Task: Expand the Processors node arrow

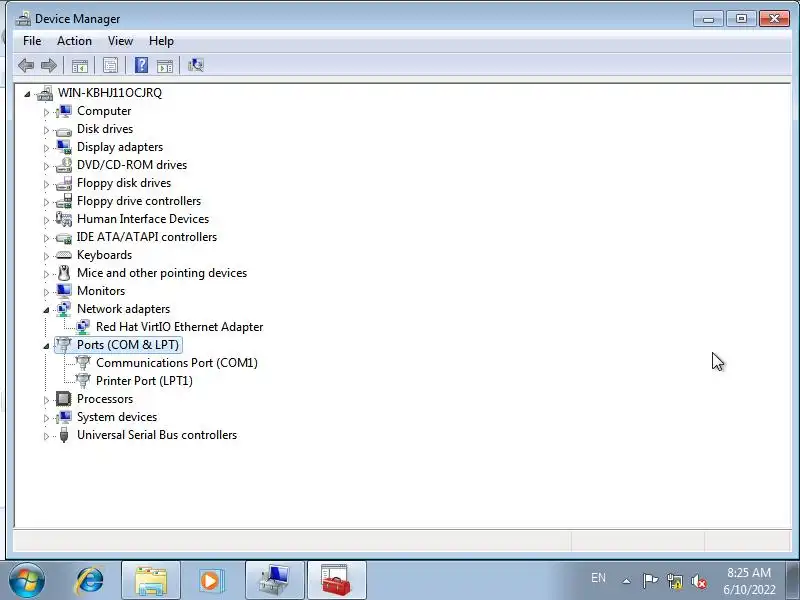Action: 46,400
